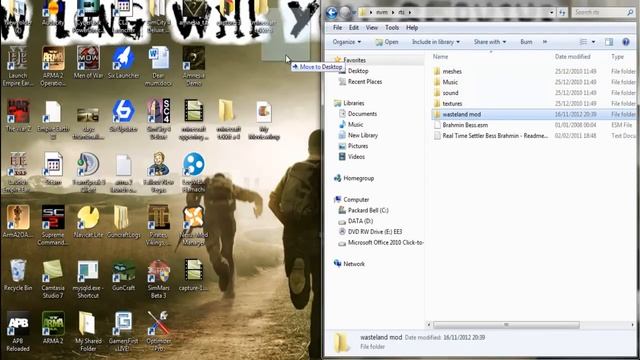Image resolution: width=640 pixels, height=360 pixels.
Task: Open the Help menu
Action: tap(412, 28)
